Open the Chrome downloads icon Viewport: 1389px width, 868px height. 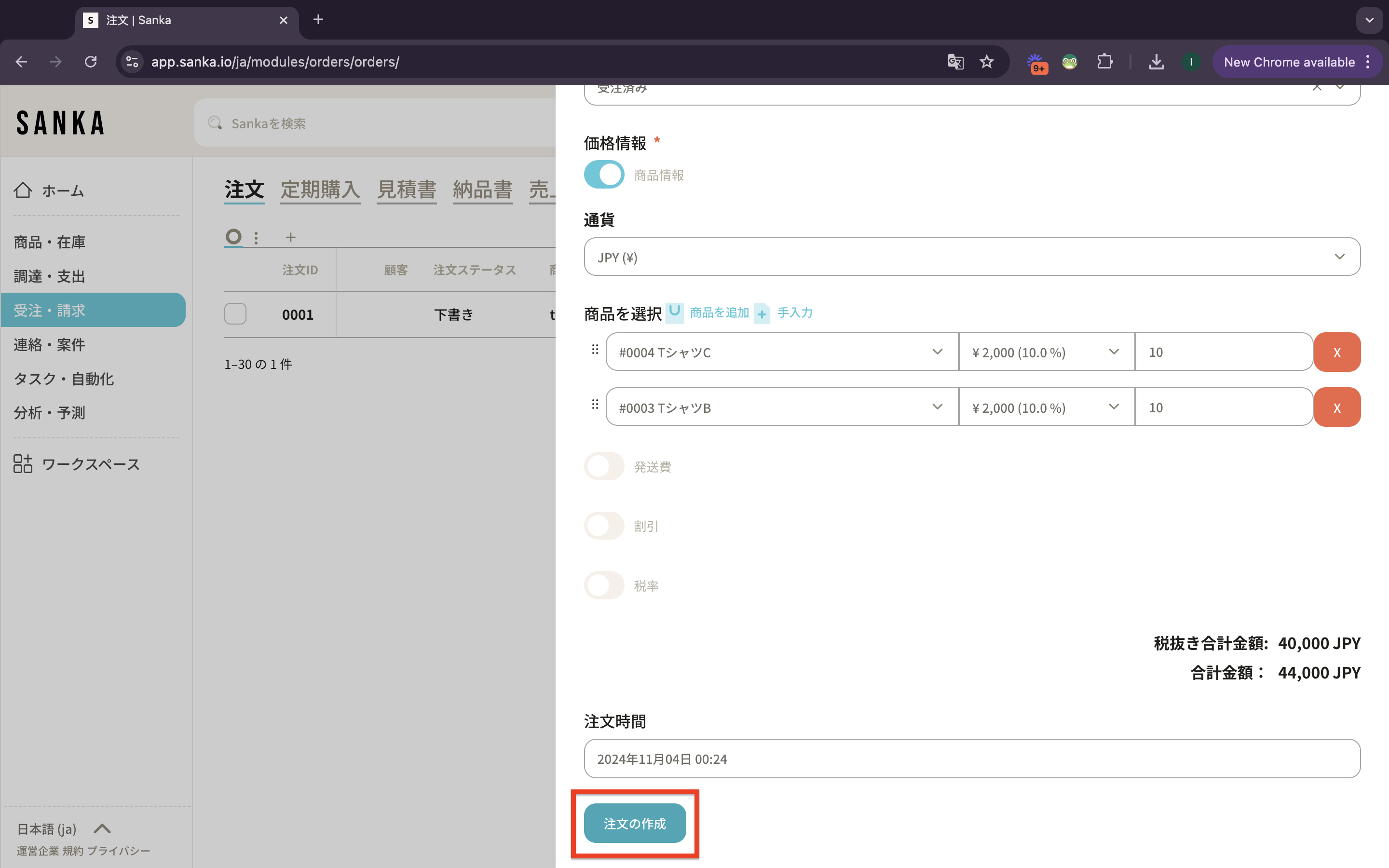pos(1156,62)
